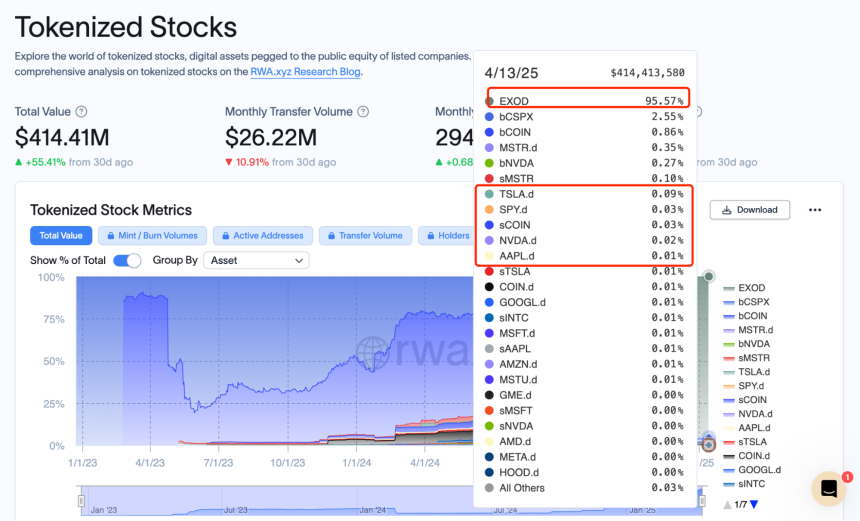The image size is (860, 521).
Task: Toggle bCOIN series in chart legend
Action: (745, 316)
